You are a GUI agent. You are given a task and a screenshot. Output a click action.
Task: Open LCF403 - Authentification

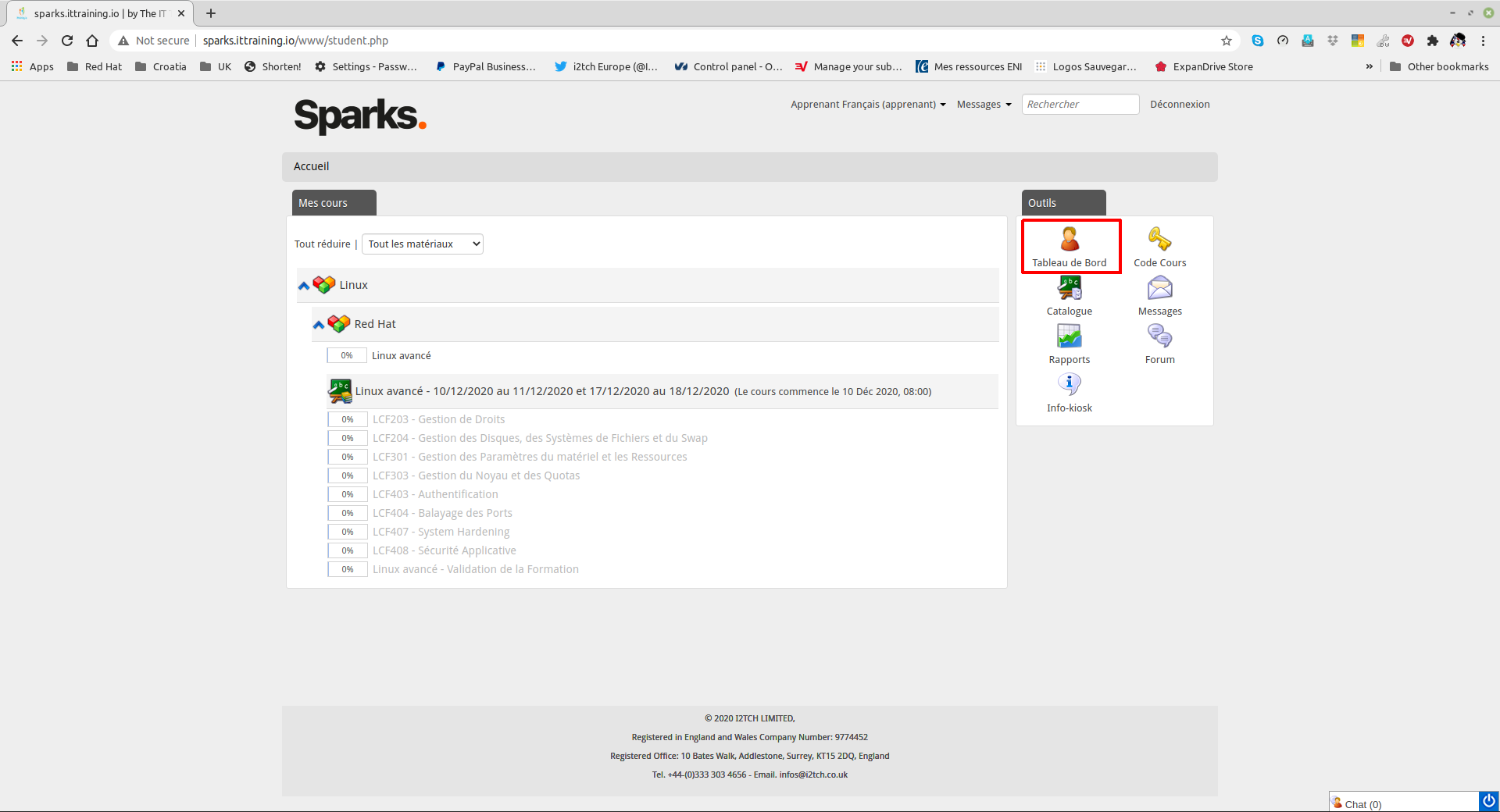pos(435,494)
